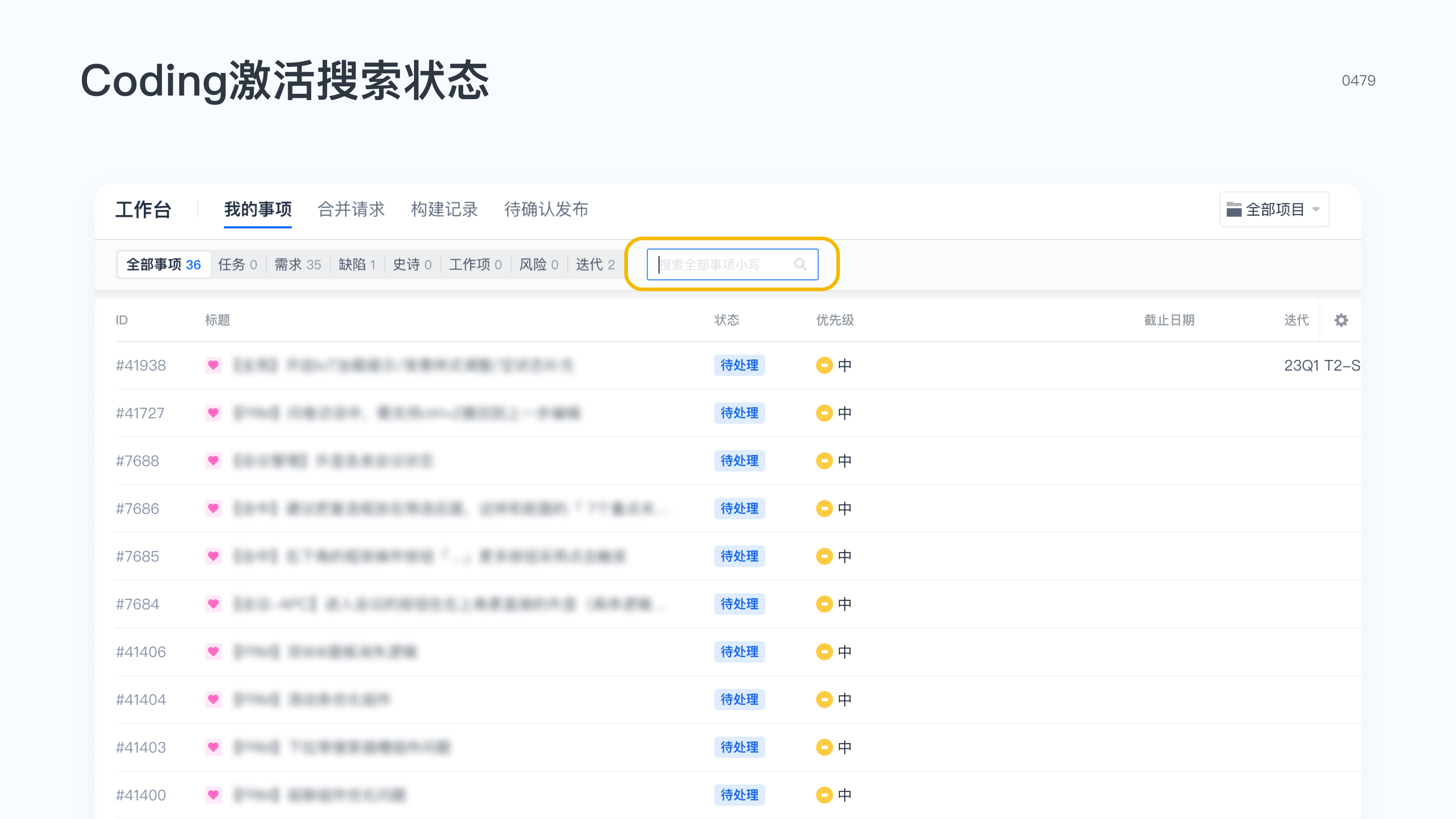Filter by 缺陷 1
This screenshot has width=1456, height=819.
[357, 264]
